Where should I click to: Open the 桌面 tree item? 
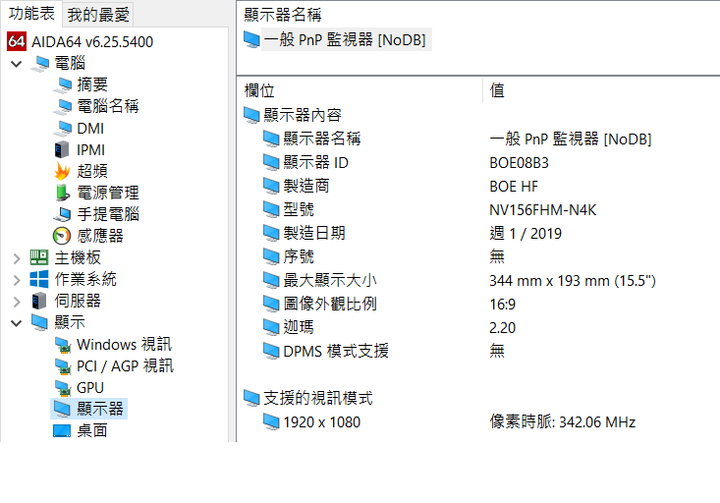click(x=92, y=430)
